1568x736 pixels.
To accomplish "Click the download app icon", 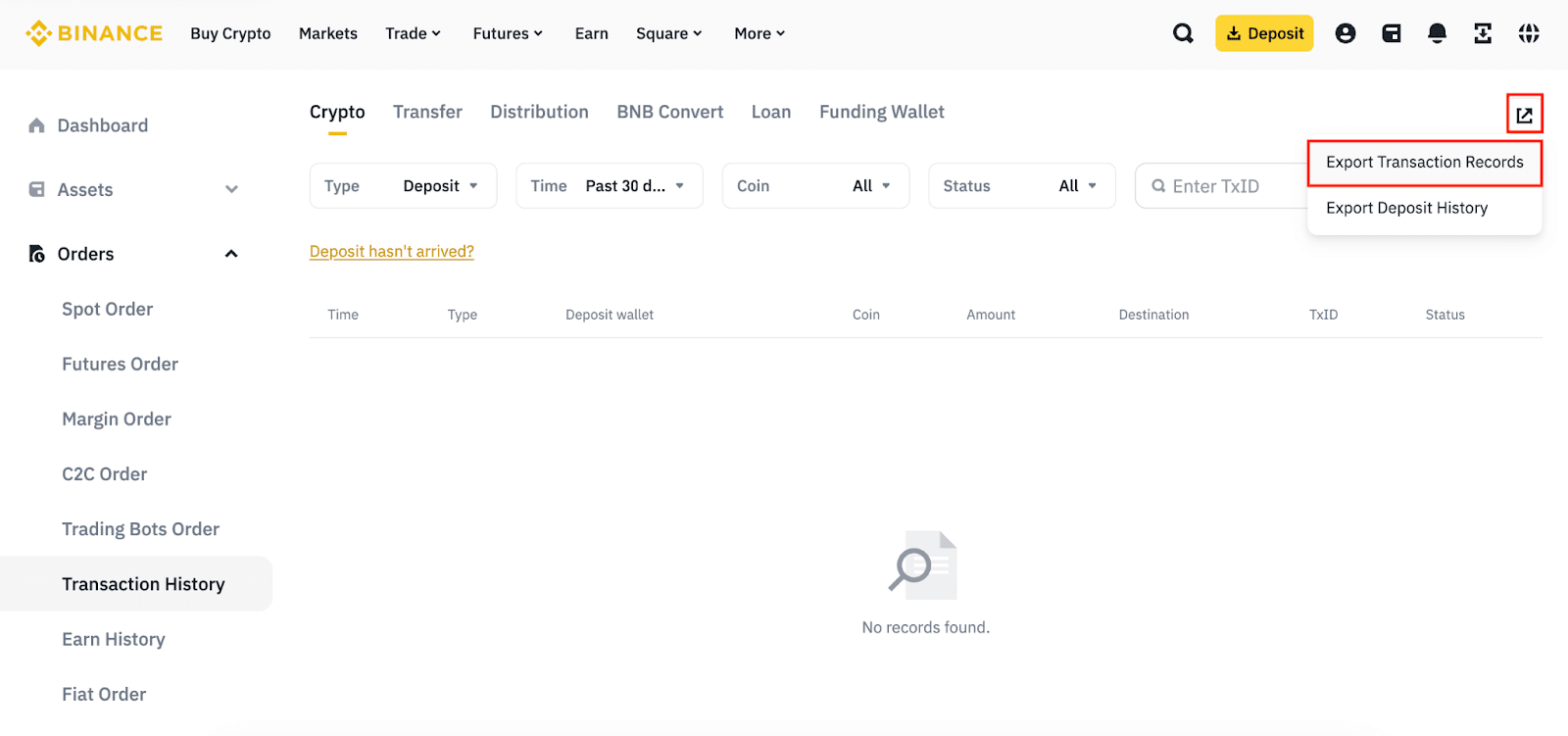I will pyautogui.click(x=1483, y=33).
